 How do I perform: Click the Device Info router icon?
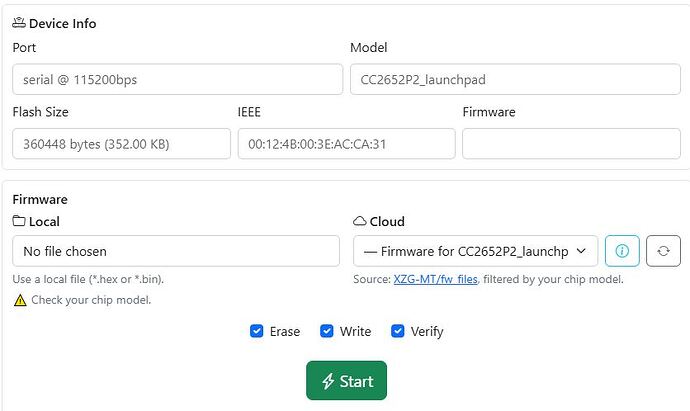pos(19,22)
